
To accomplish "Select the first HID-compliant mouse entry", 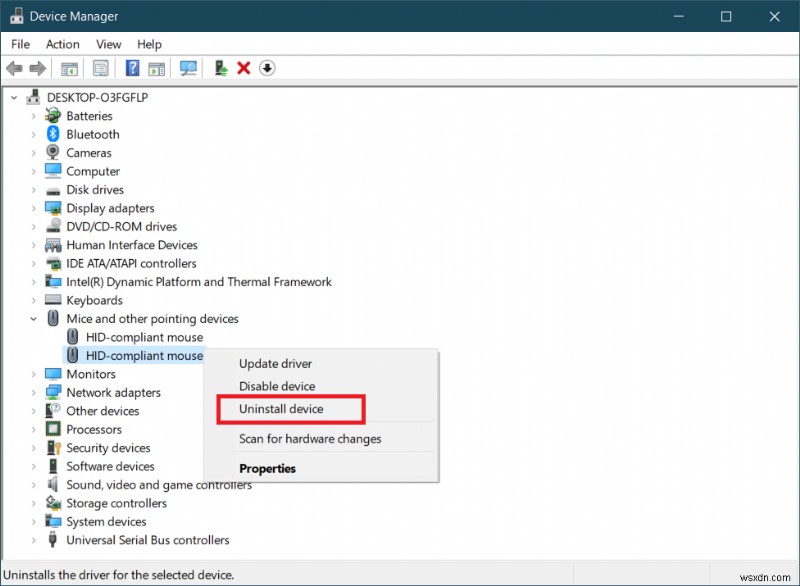I will (x=143, y=337).
